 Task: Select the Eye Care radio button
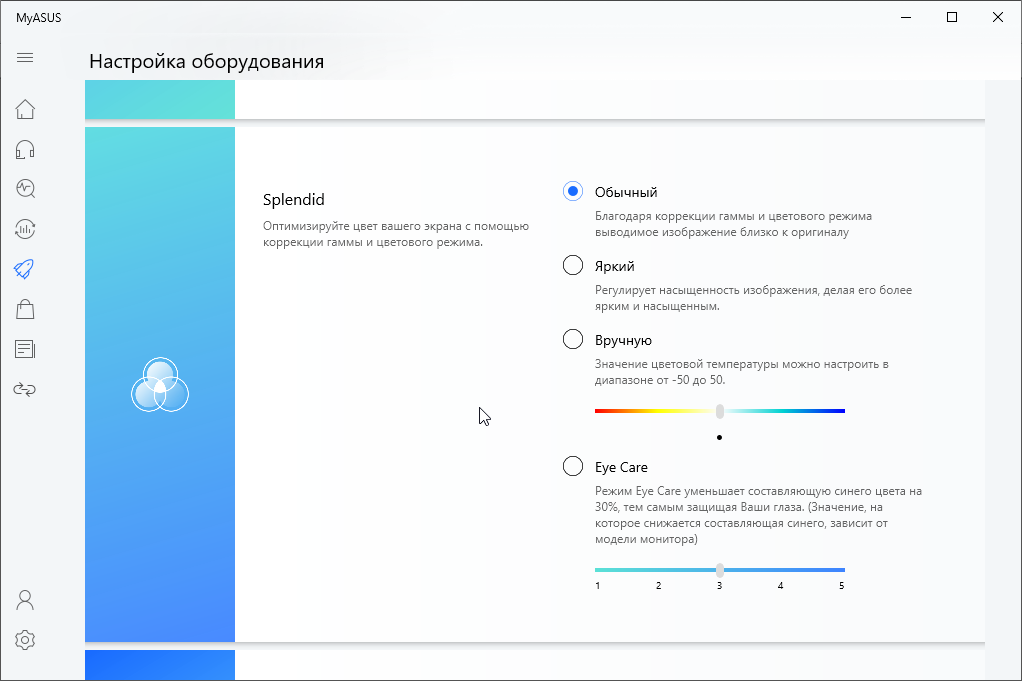click(x=573, y=466)
